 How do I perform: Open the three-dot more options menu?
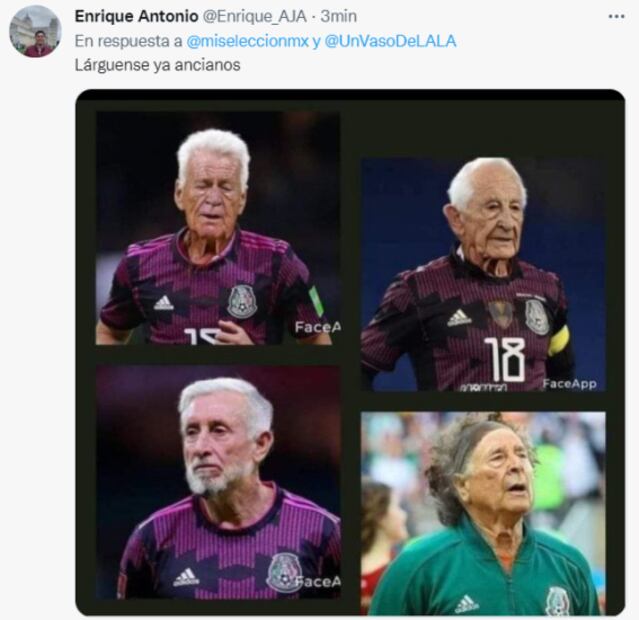point(615,17)
